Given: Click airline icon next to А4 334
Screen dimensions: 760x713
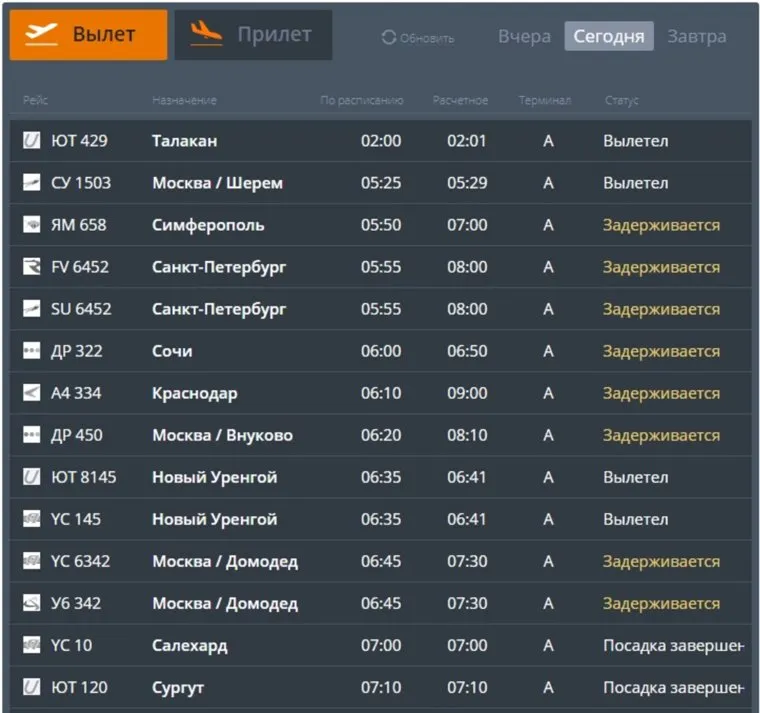Looking at the screenshot, I should point(32,393).
